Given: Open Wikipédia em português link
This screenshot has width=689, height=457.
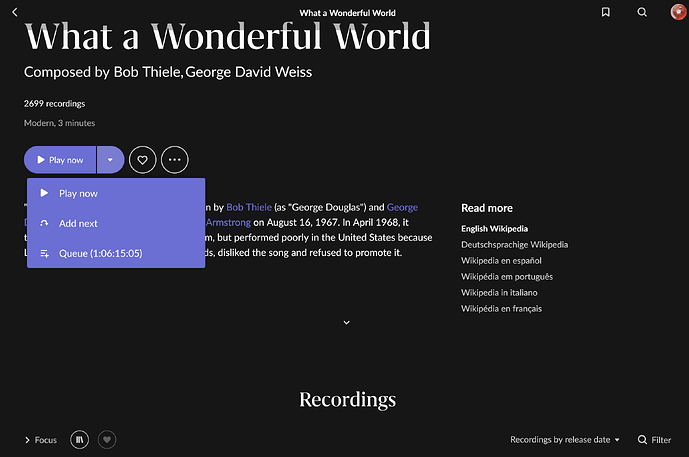Looking at the screenshot, I should [507, 276].
